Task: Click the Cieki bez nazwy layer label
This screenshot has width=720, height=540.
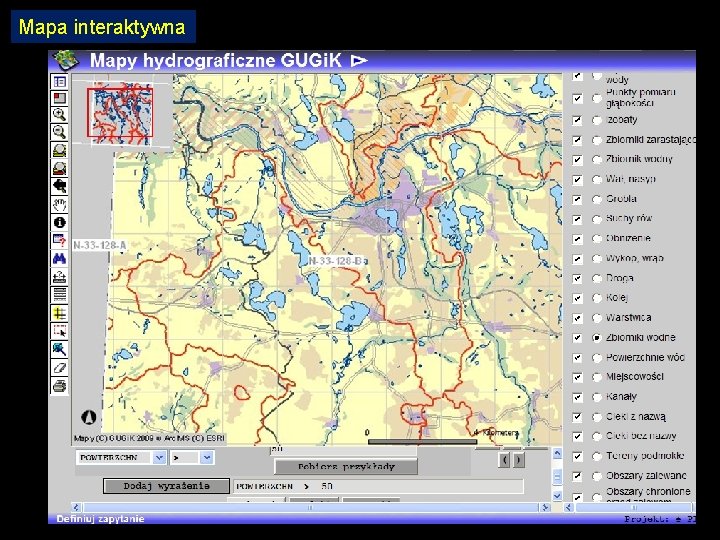Action: [641, 436]
